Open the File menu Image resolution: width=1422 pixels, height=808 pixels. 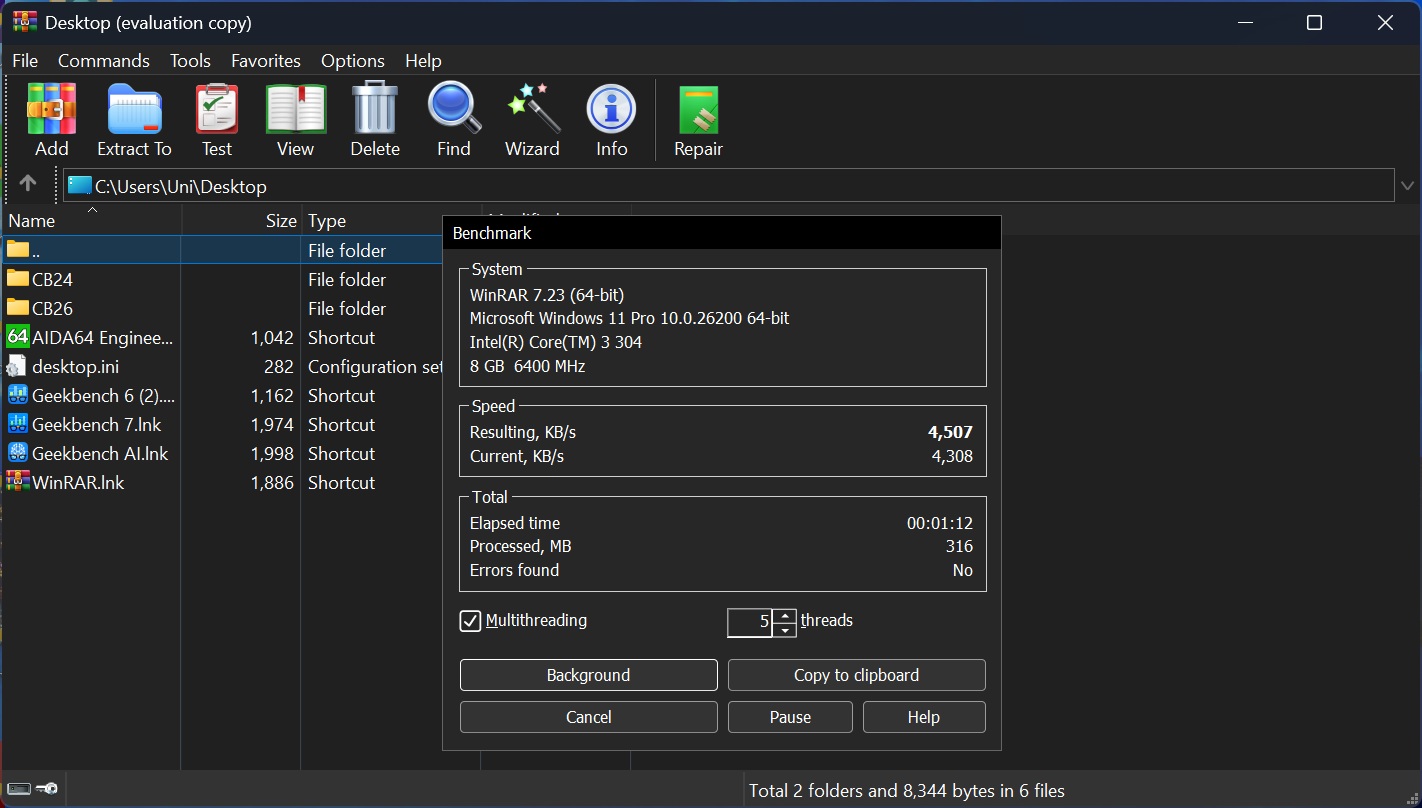25,61
